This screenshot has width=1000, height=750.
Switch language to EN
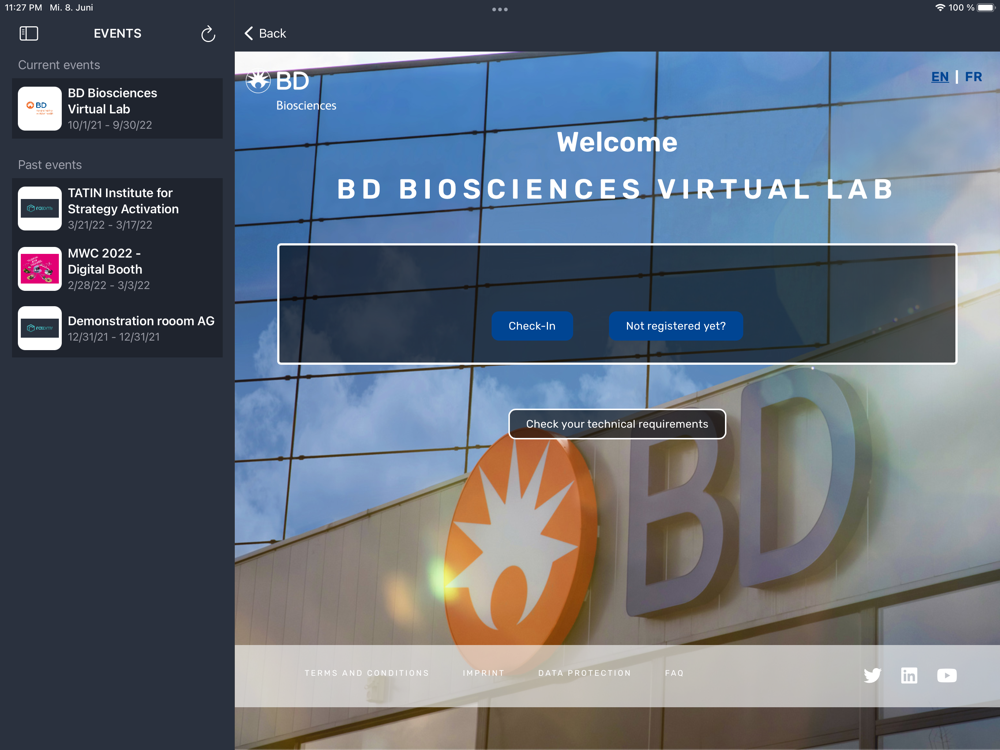pos(939,77)
